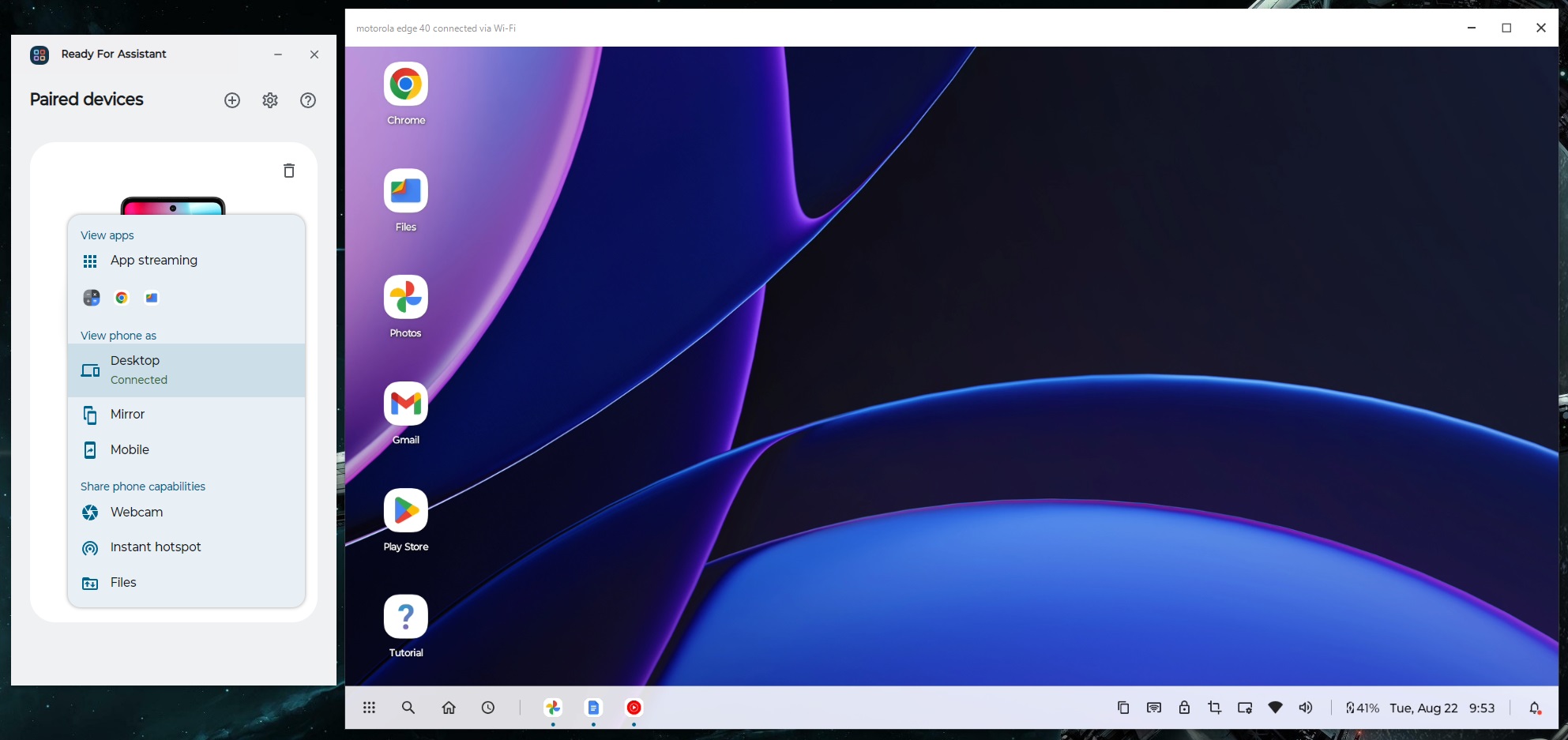This screenshot has width=1568, height=740.
Task: Launch the calculator app streaming shortcut
Action: [x=92, y=298]
